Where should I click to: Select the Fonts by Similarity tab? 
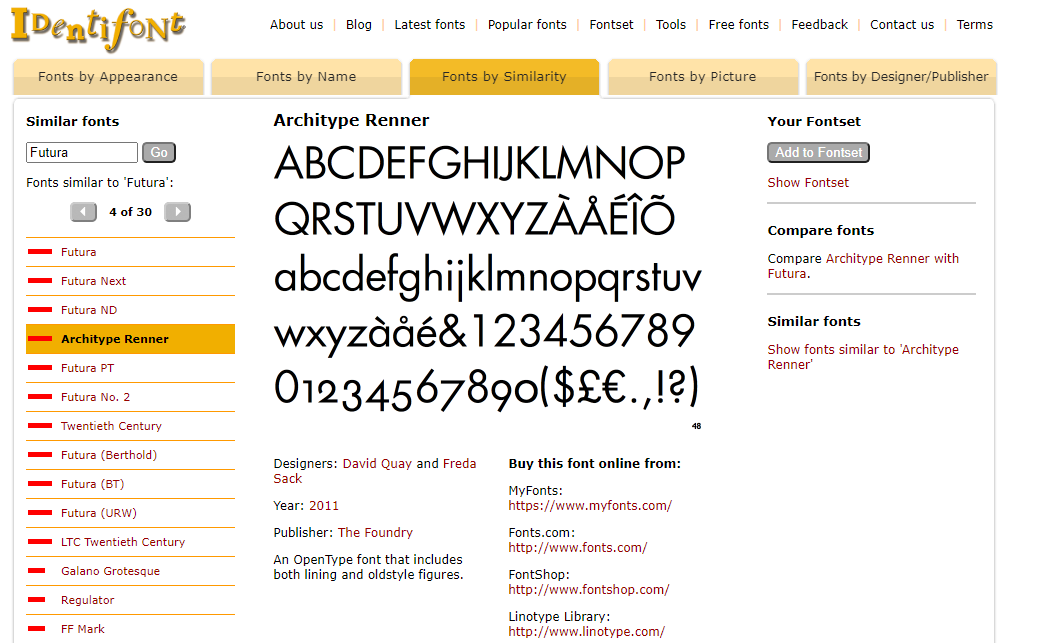[x=505, y=77]
